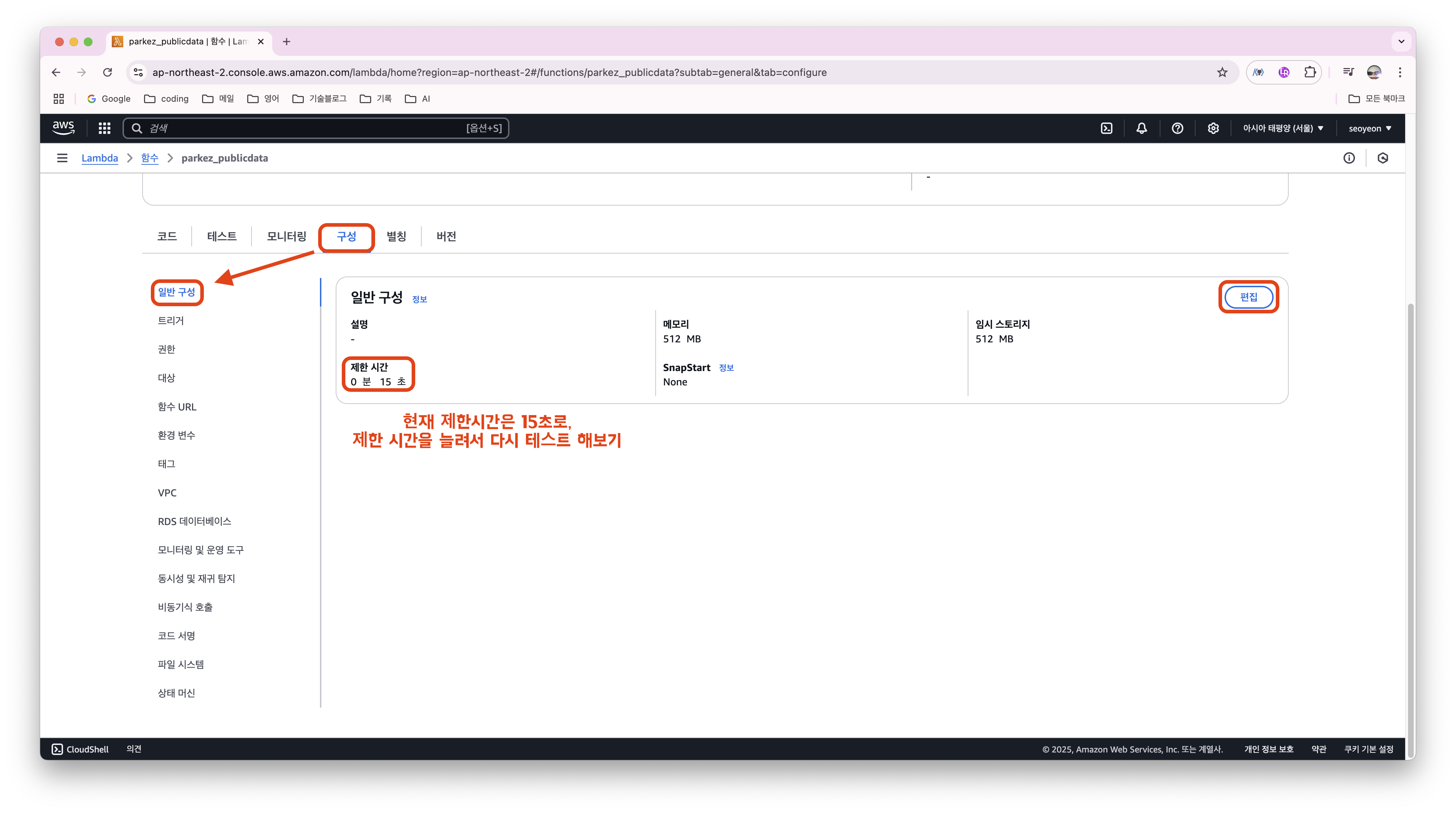The image size is (1456, 813).
Task: Reload the current page
Action: [x=107, y=72]
